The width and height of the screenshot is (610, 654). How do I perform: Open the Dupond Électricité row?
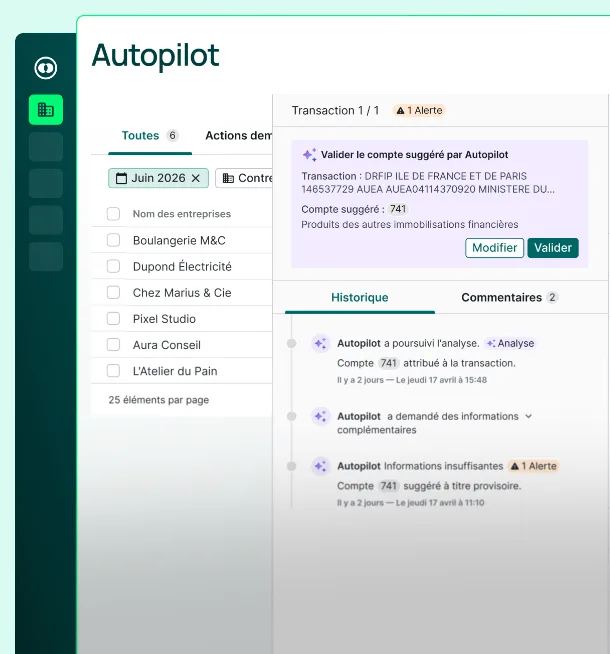click(x=182, y=266)
